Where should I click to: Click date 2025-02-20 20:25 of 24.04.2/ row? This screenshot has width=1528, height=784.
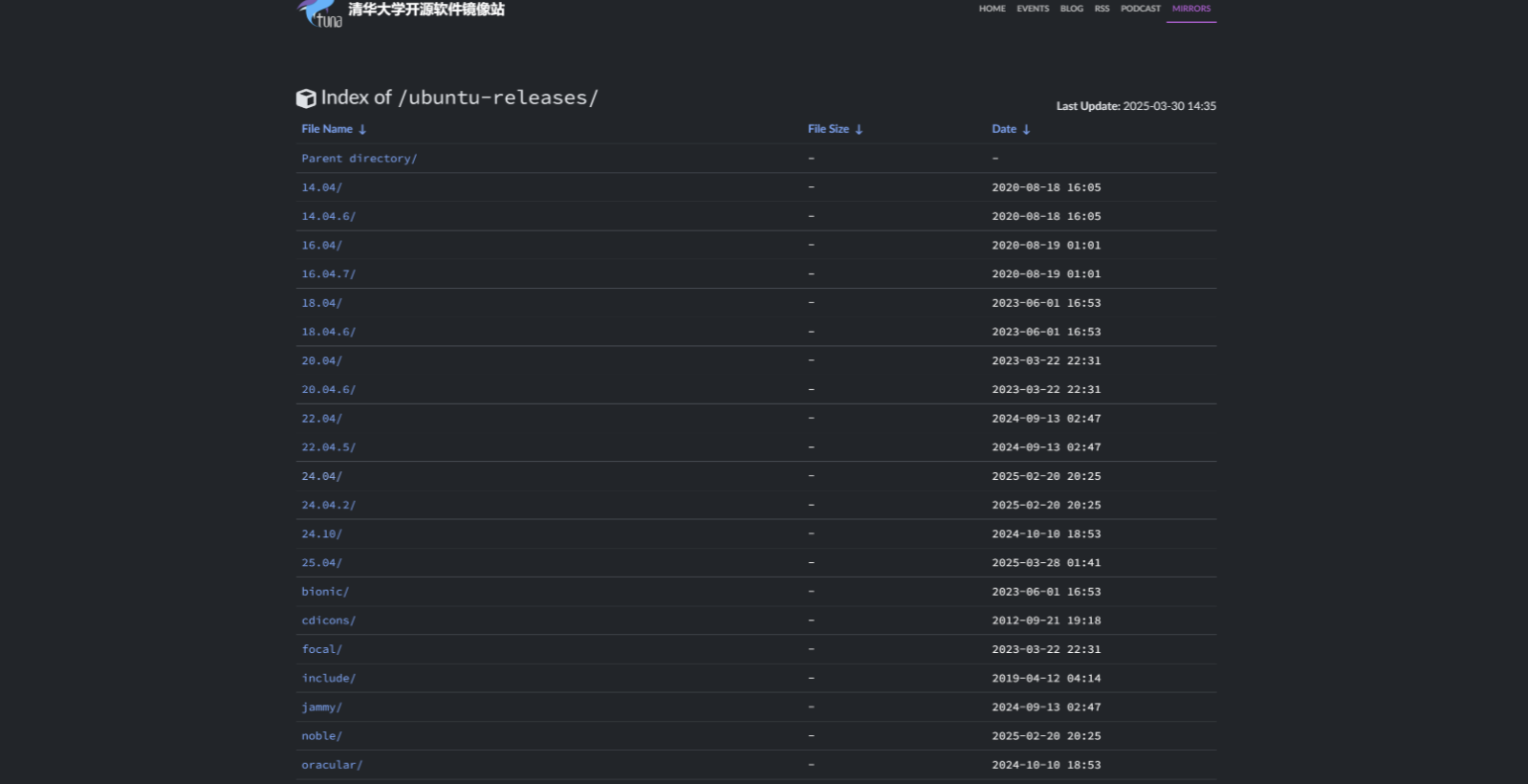tap(1046, 505)
